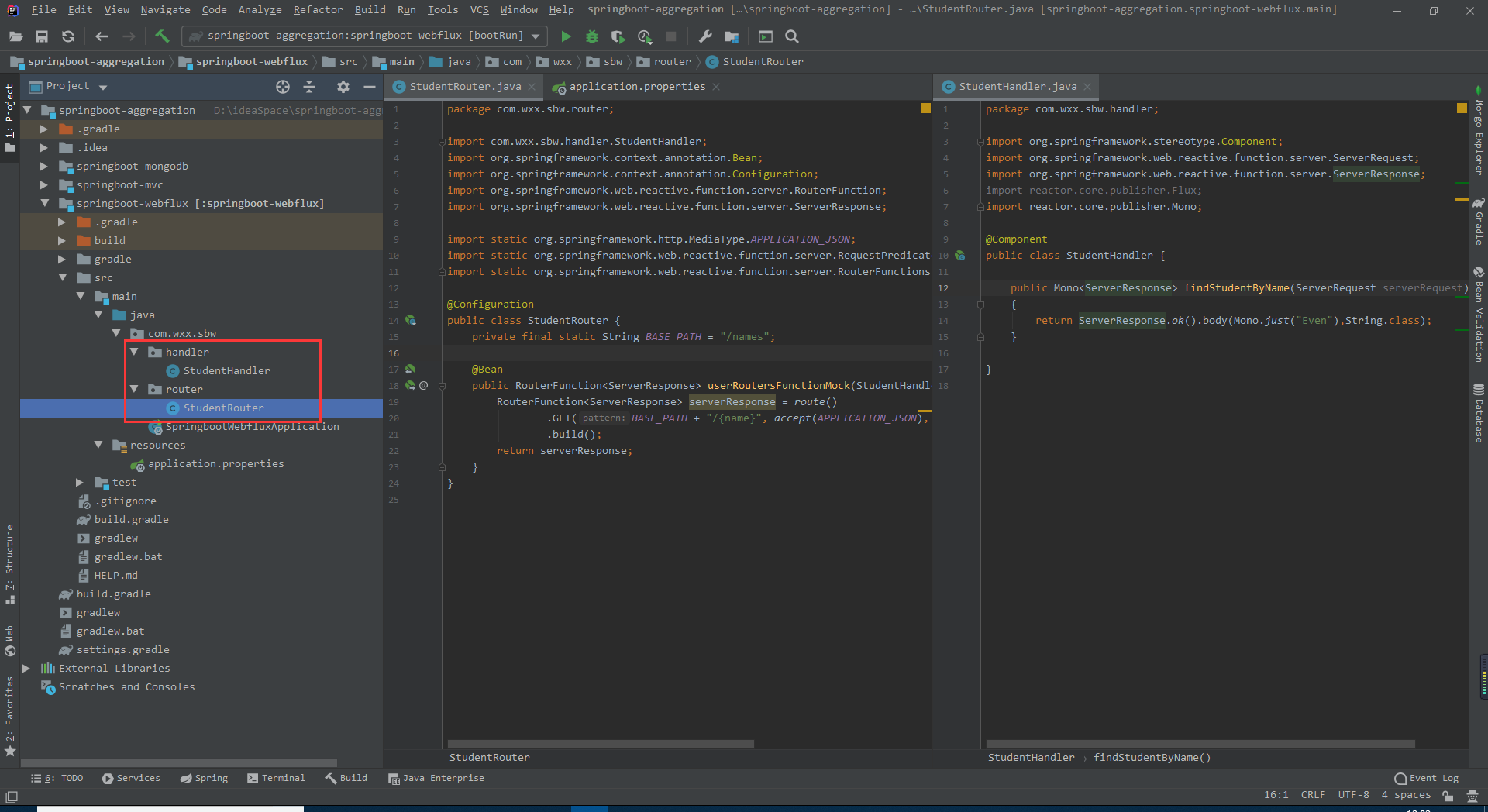Close the StudentRouter.java tab
The width and height of the screenshot is (1488, 812).
[532, 87]
